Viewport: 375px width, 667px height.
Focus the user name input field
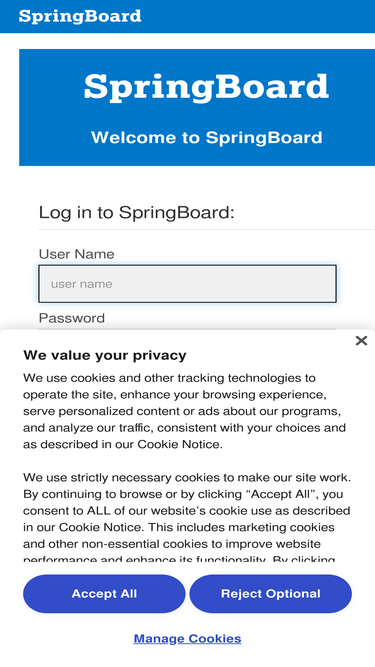pos(188,284)
